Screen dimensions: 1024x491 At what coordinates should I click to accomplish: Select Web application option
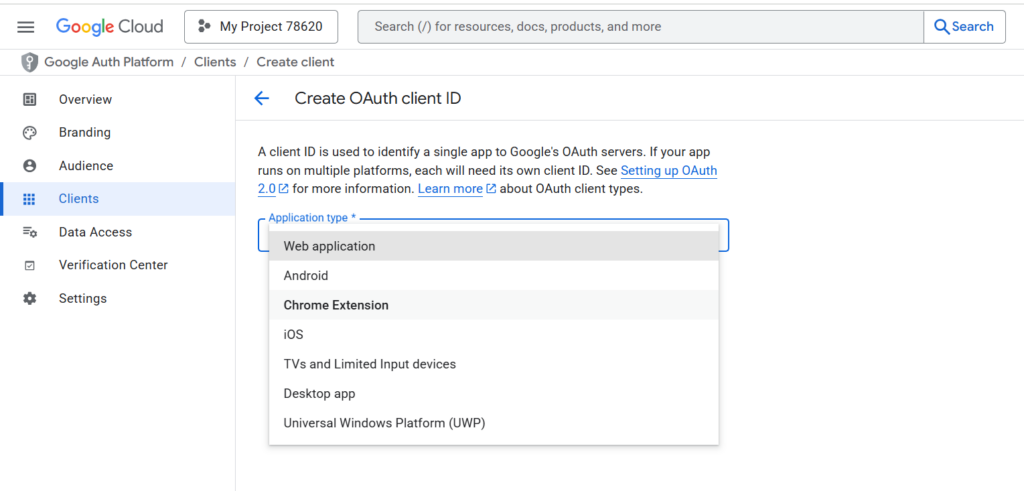tap(494, 246)
